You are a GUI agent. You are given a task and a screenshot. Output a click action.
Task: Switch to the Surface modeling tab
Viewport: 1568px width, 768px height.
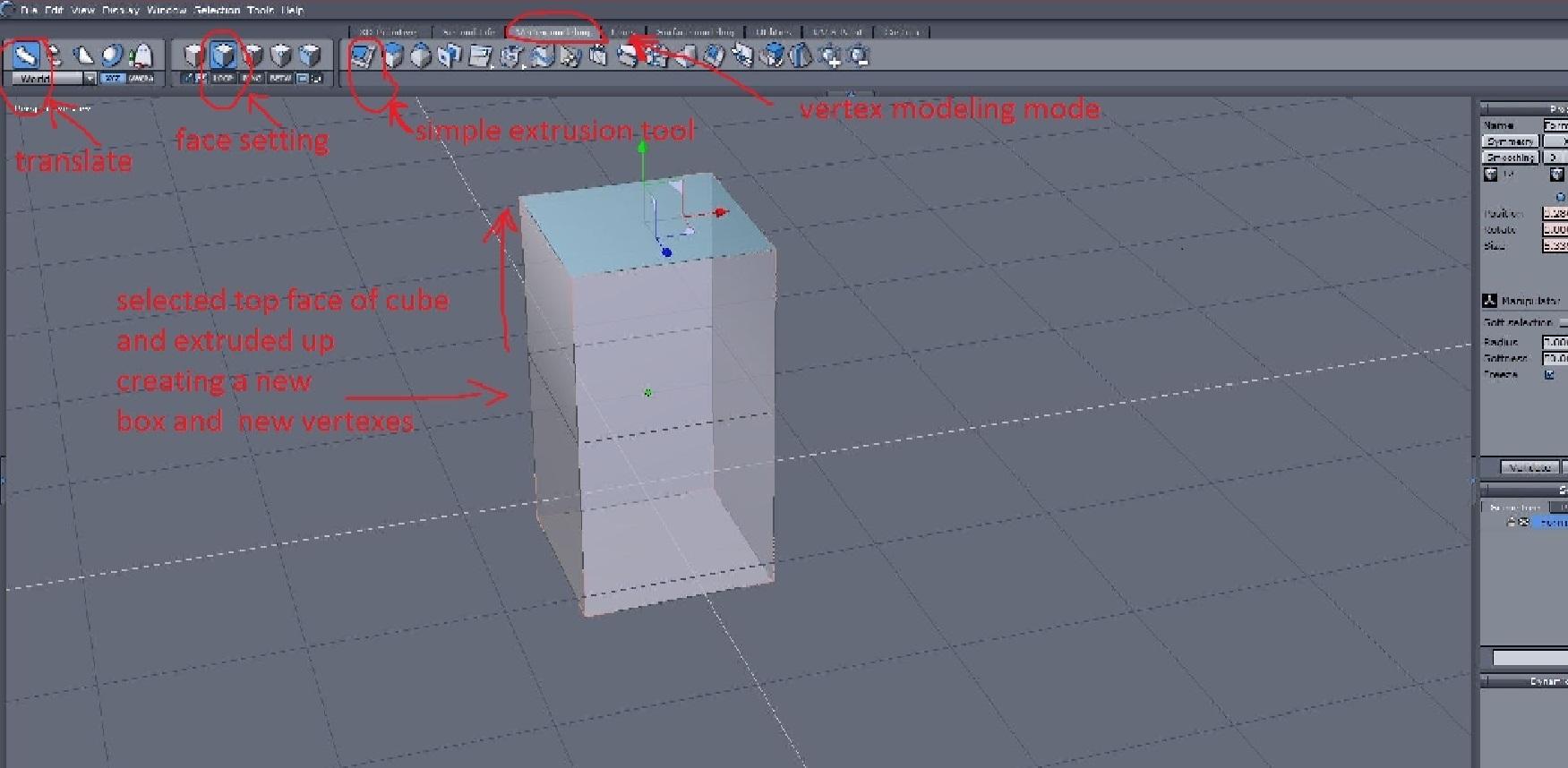tap(695, 31)
